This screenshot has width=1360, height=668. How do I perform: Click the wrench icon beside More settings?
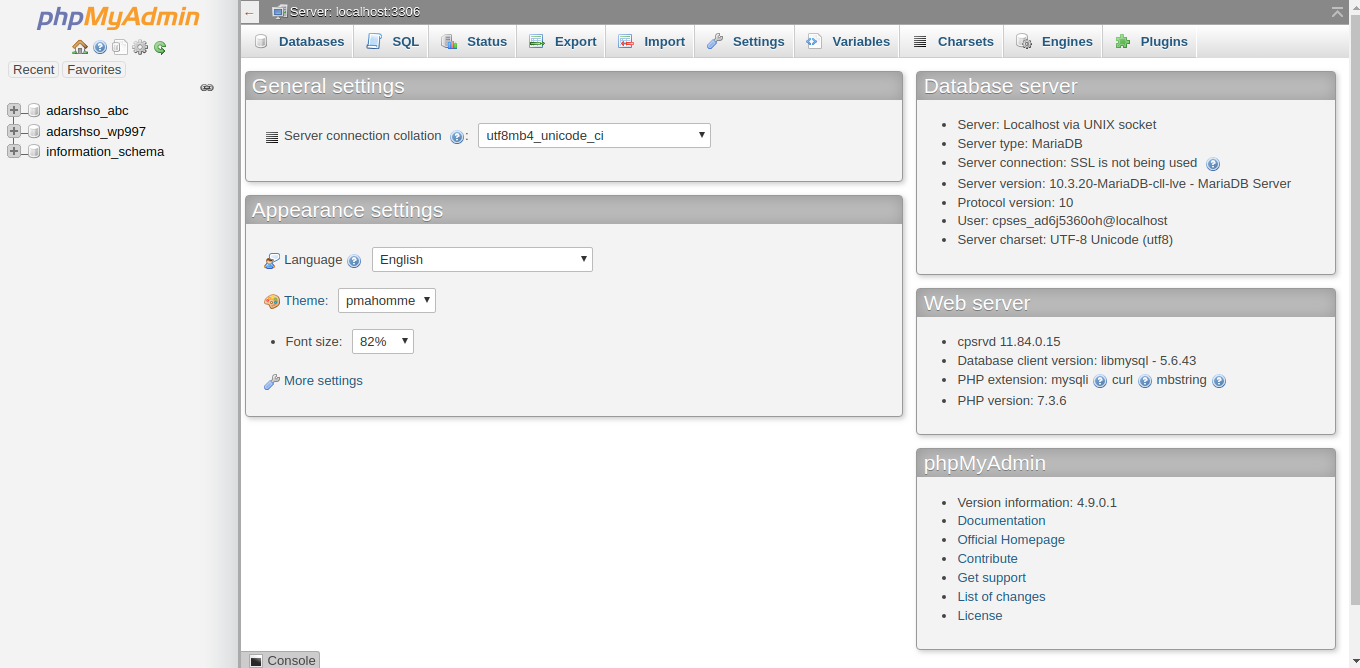point(272,381)
